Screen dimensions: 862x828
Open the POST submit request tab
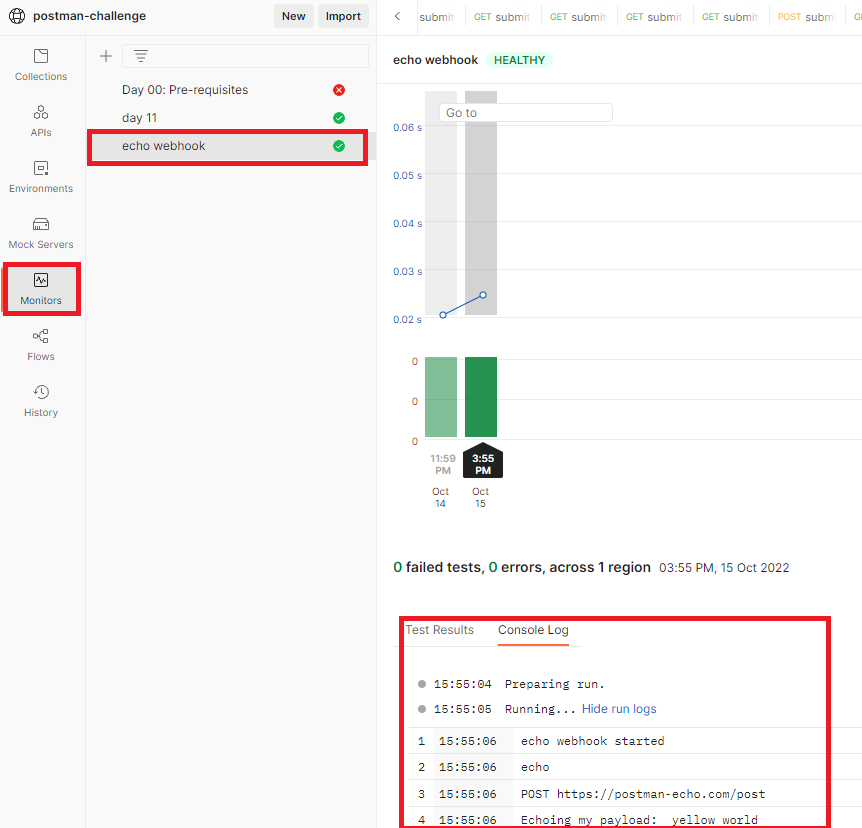click(806, 17)
